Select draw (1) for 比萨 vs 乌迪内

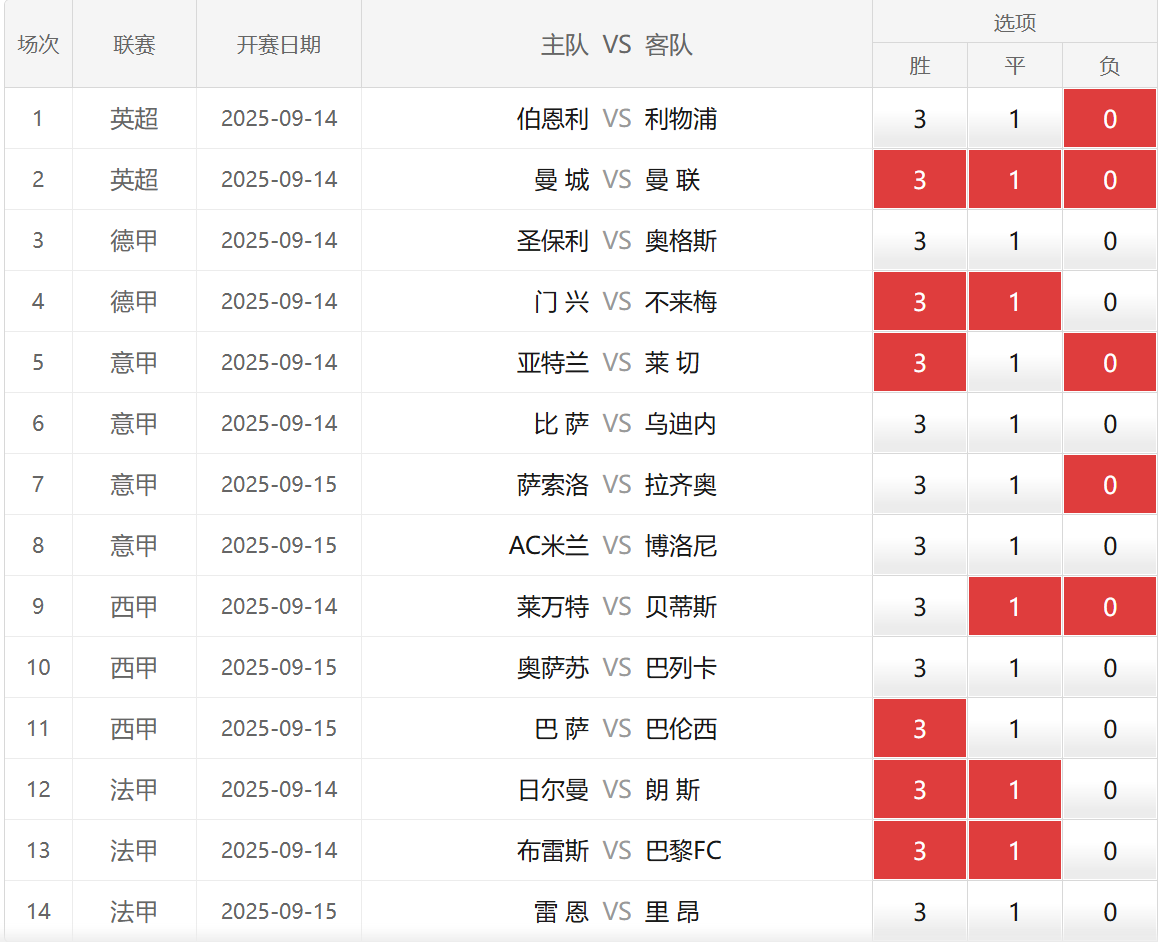pos(1015,424)
